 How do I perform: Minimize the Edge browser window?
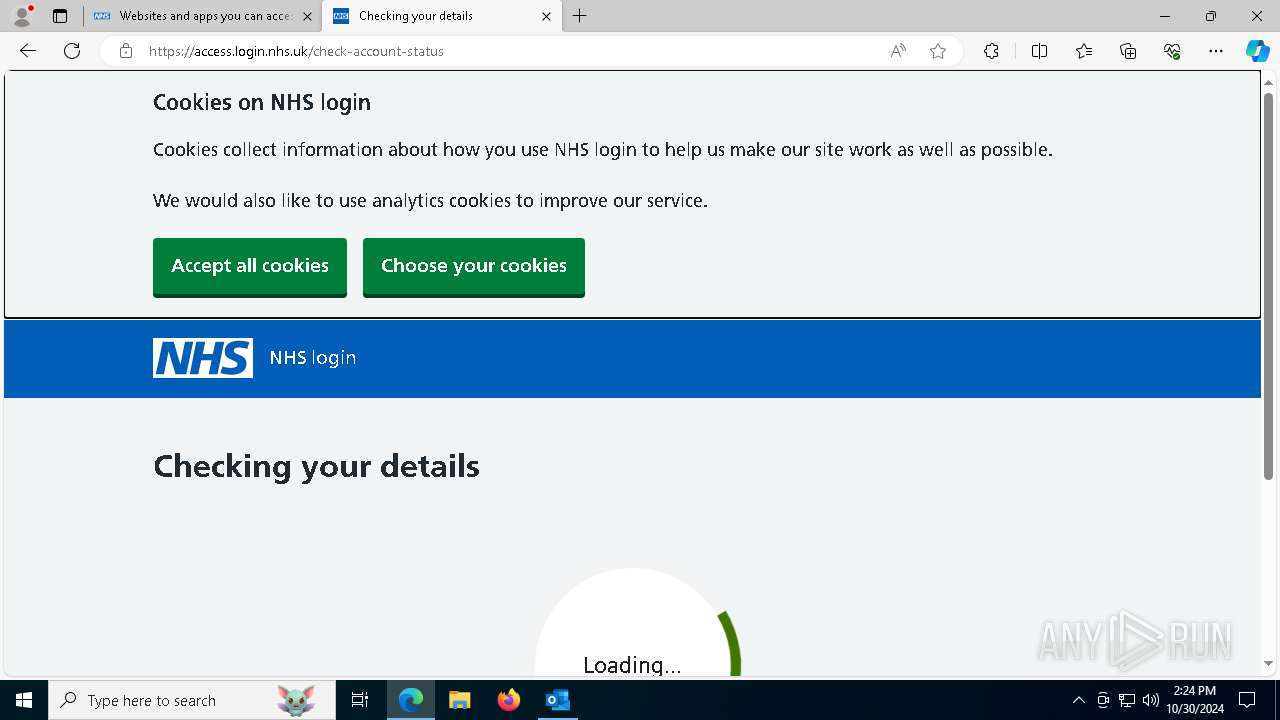point(1165,16)
